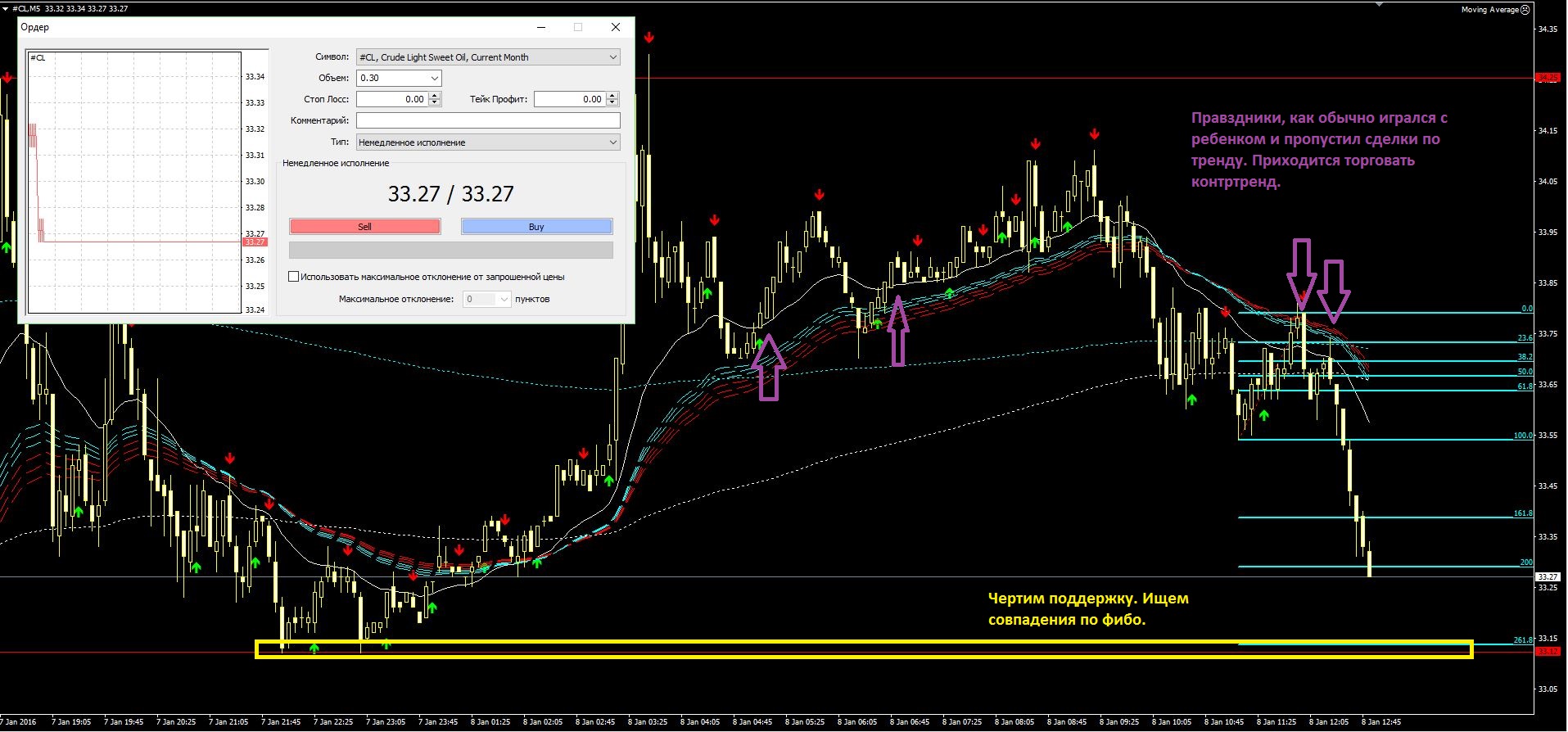Click the 7 Jan 21:45 time label
This screenshot has width=1568, height=732.
[x=281, y=722]
